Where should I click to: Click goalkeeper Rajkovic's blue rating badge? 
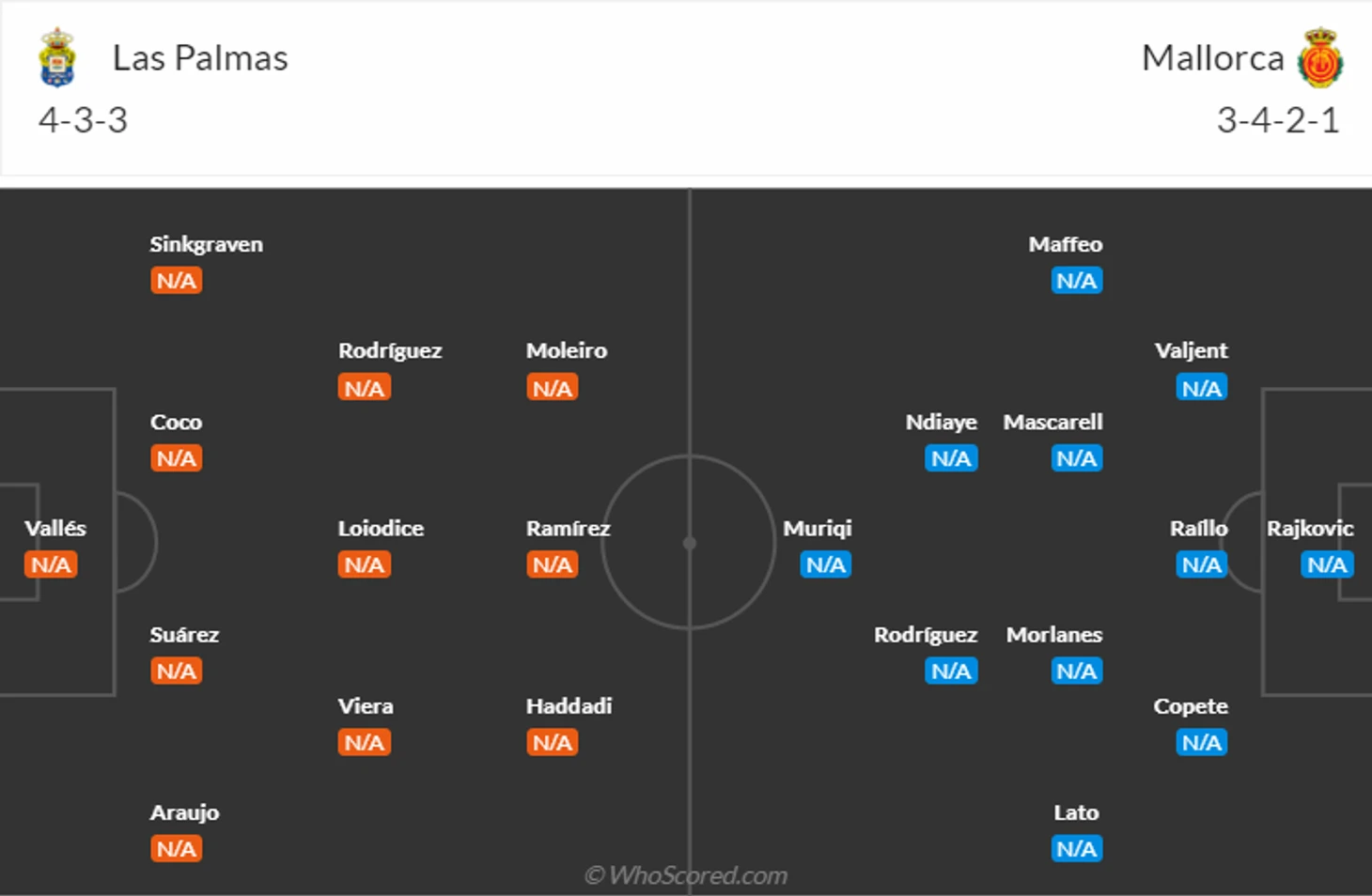pos(1327,564)
